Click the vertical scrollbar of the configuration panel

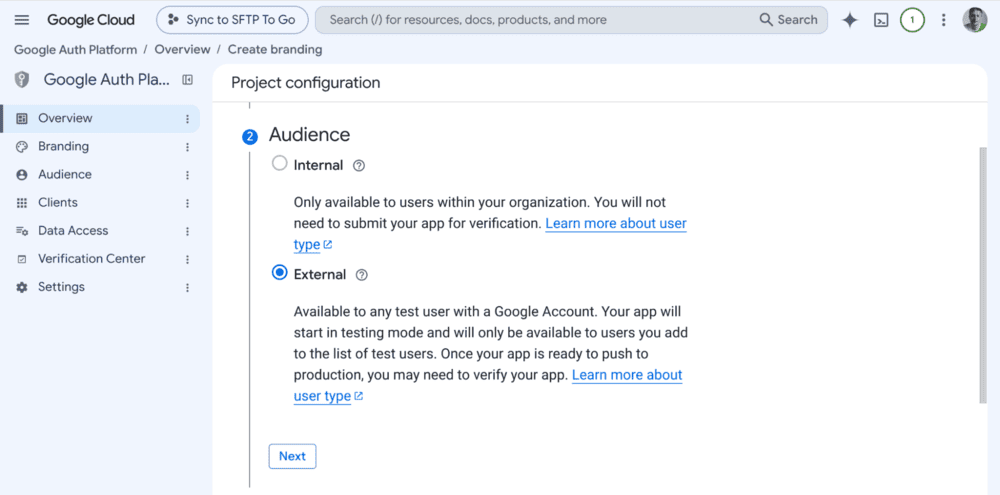tap(983, 274)
